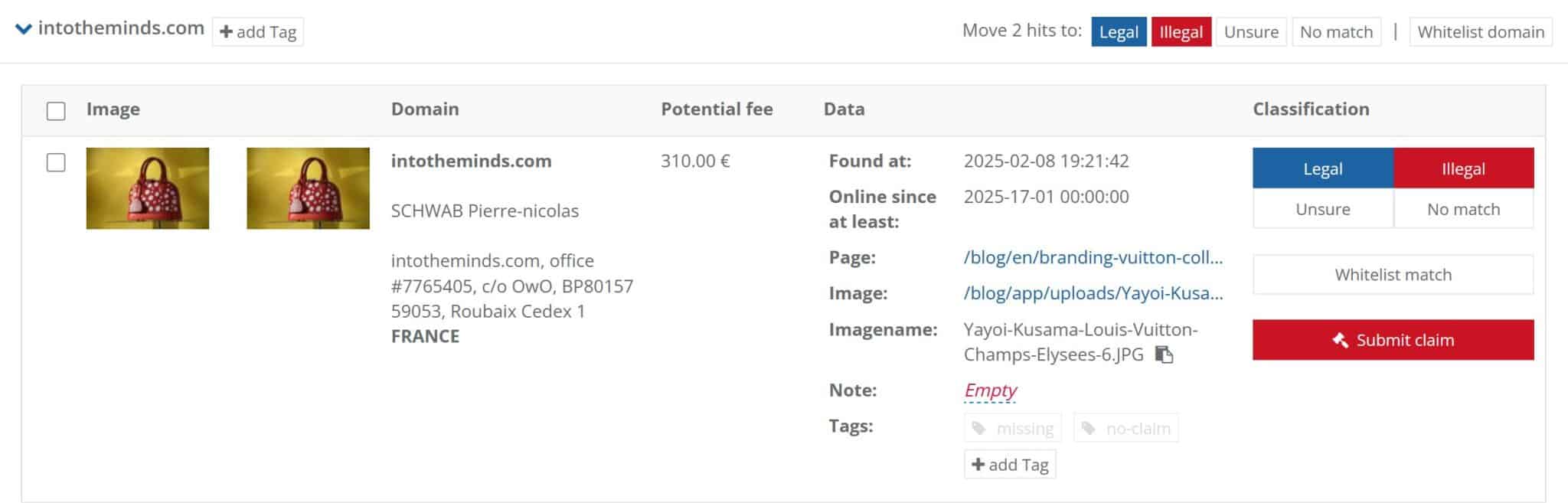
Task: Edit the Empty note field
Action: [990, 390]
